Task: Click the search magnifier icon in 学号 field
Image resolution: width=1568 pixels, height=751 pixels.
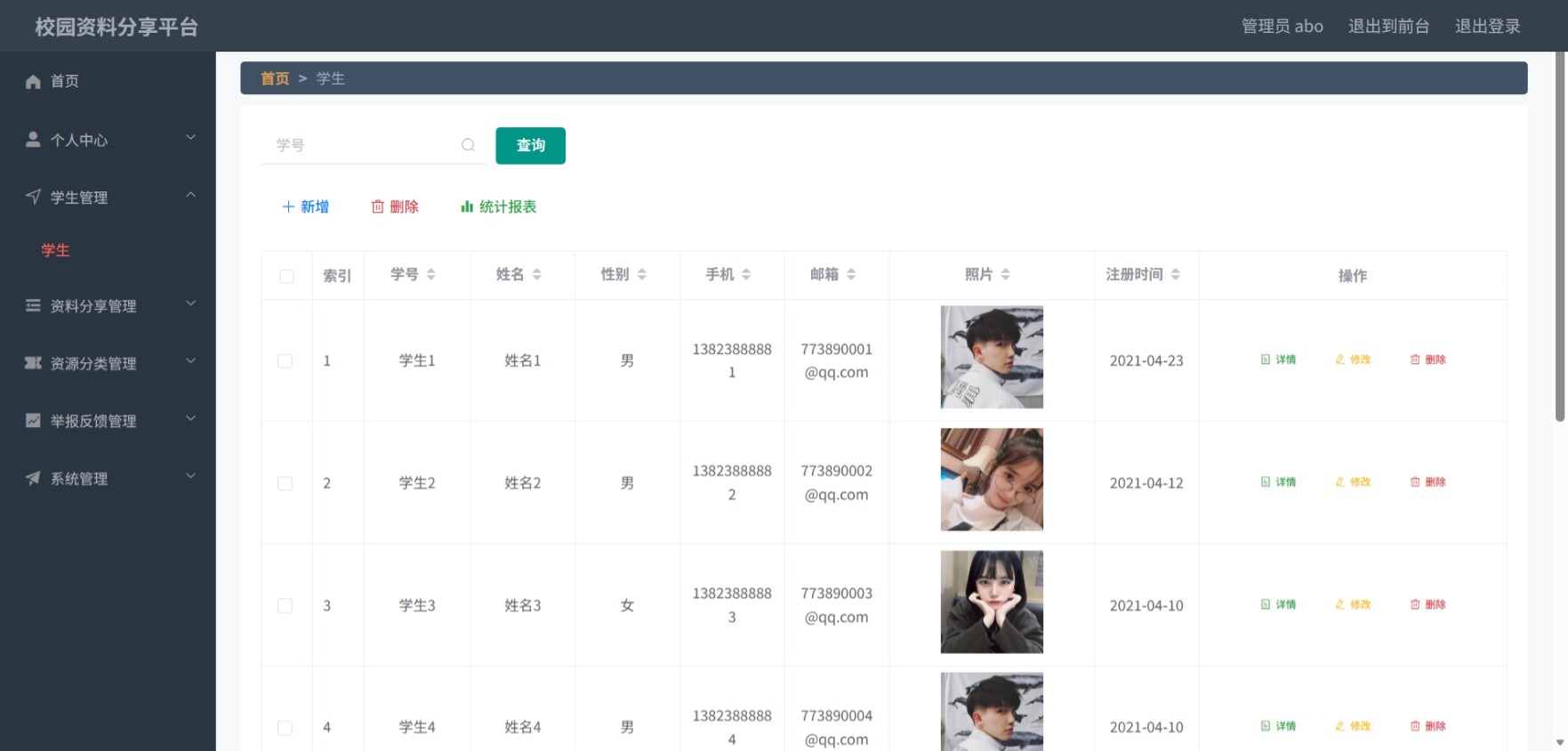Action: click(468, 145)
